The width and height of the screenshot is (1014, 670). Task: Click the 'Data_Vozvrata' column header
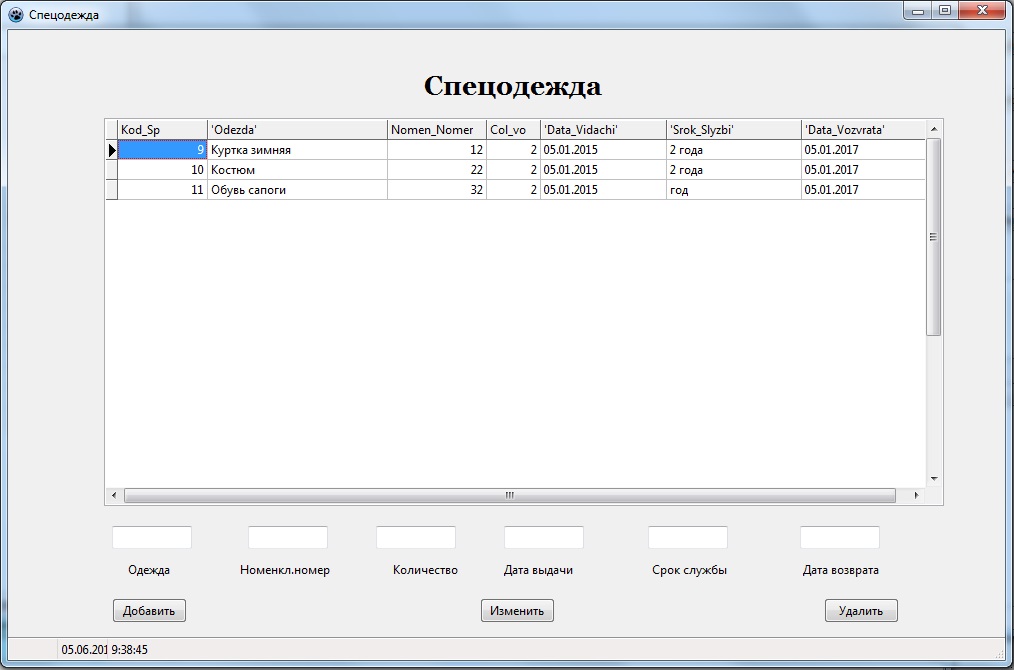[x=863, y=129]
